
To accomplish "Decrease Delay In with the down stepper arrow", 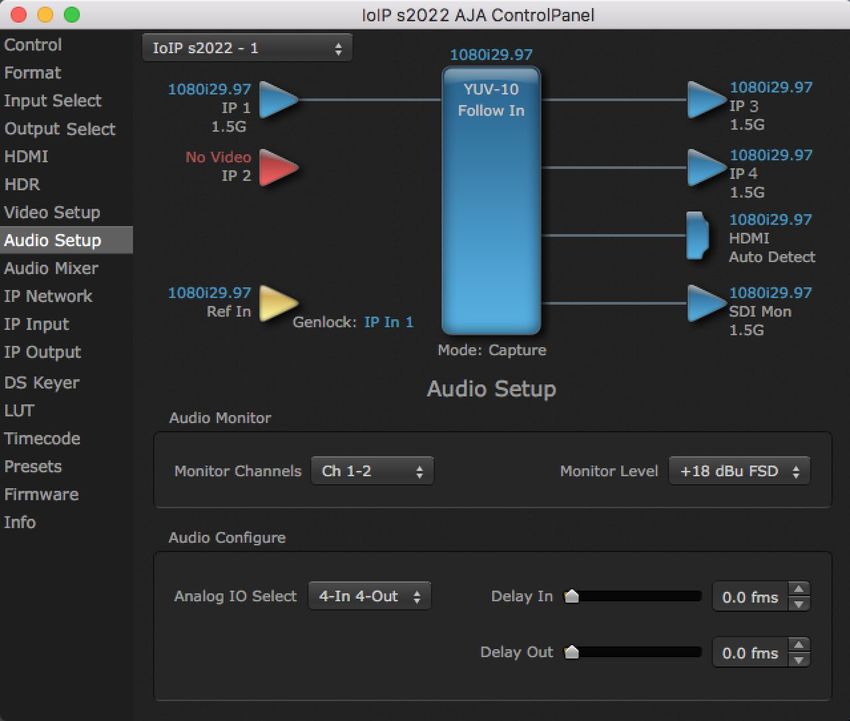I will tap(799, 604).
